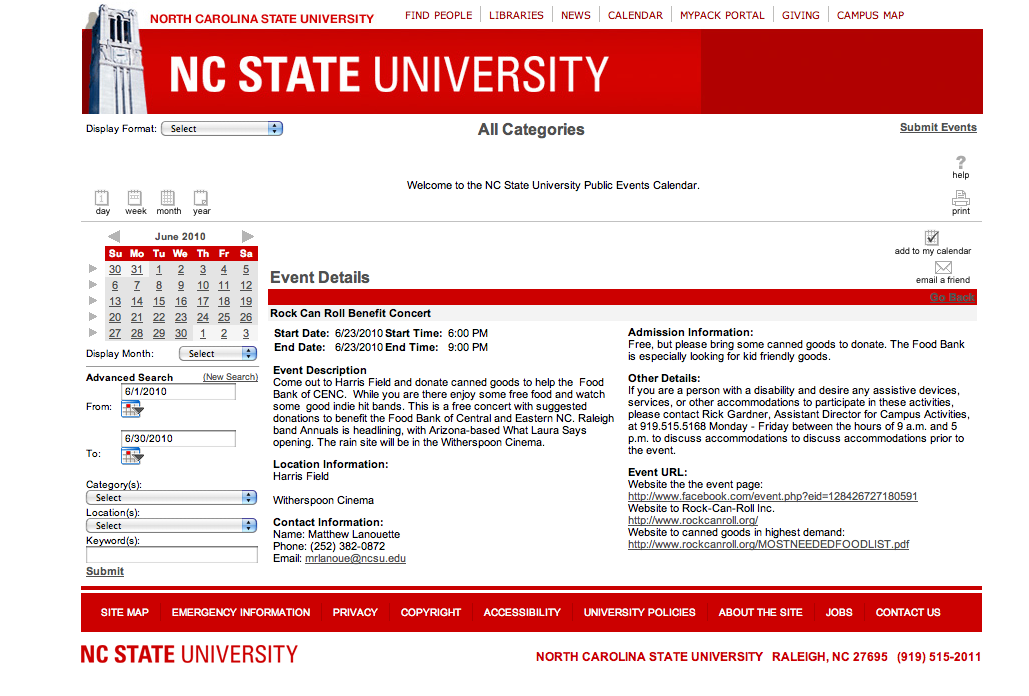Open University Policies footer link
Image resolution: width=1029 pixels, height=696 pixels.
pyautogui.click(x=639, y=612)
